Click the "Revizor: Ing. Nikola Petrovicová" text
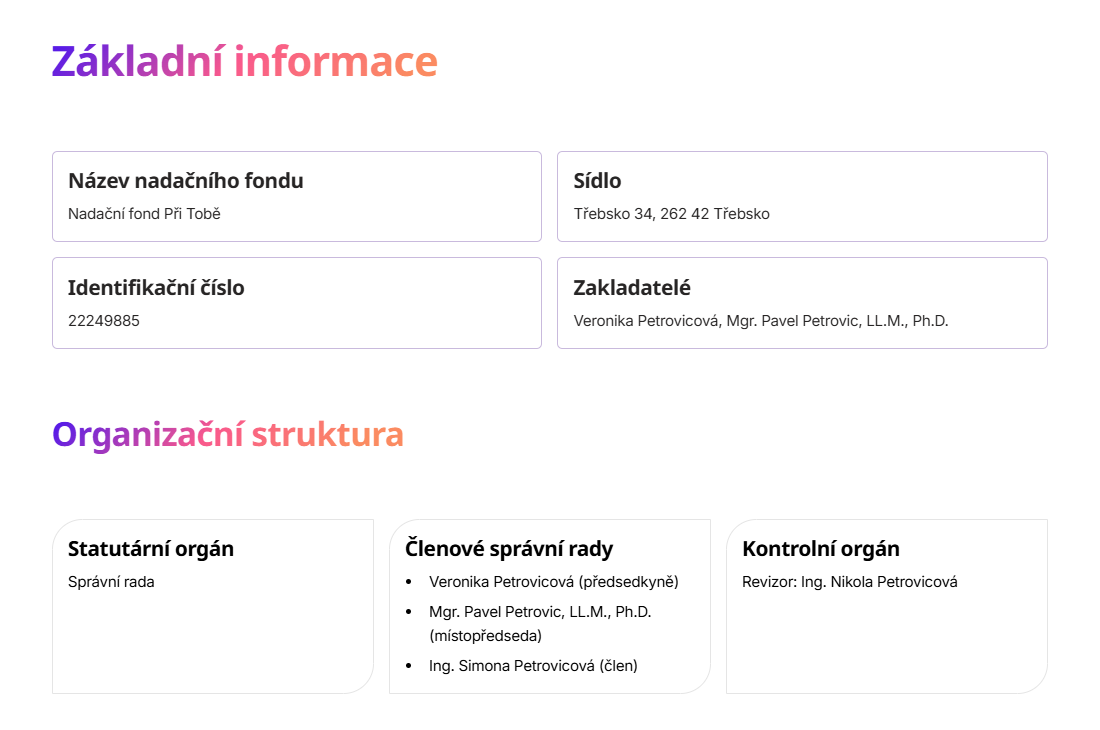Screen dimensions: 1100x730 [849, 582]
